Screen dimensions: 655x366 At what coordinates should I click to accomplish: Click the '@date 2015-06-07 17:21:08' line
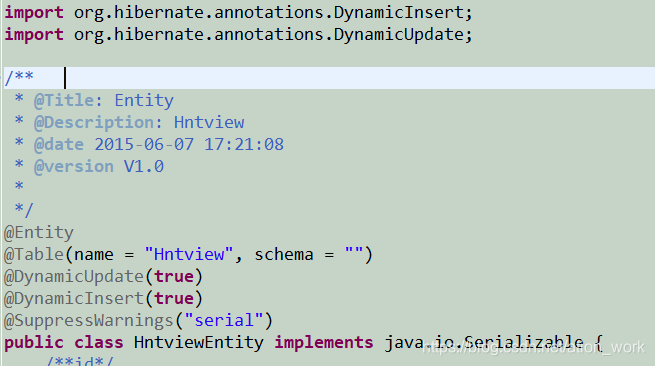coord(149,145)
